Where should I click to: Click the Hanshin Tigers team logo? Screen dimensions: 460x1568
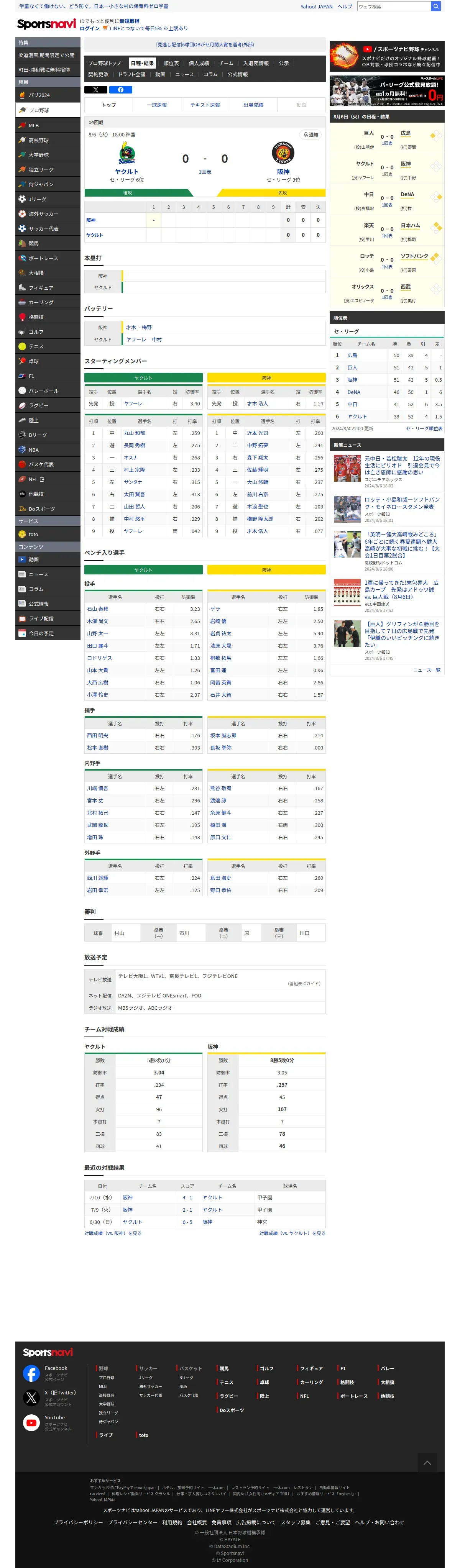(x=283, y=153)
